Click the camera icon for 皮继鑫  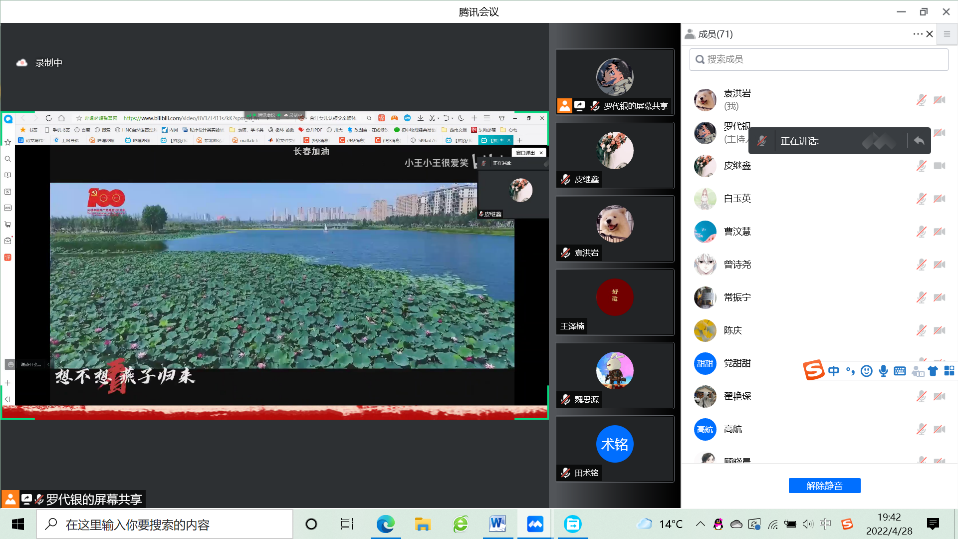point(939,166)
